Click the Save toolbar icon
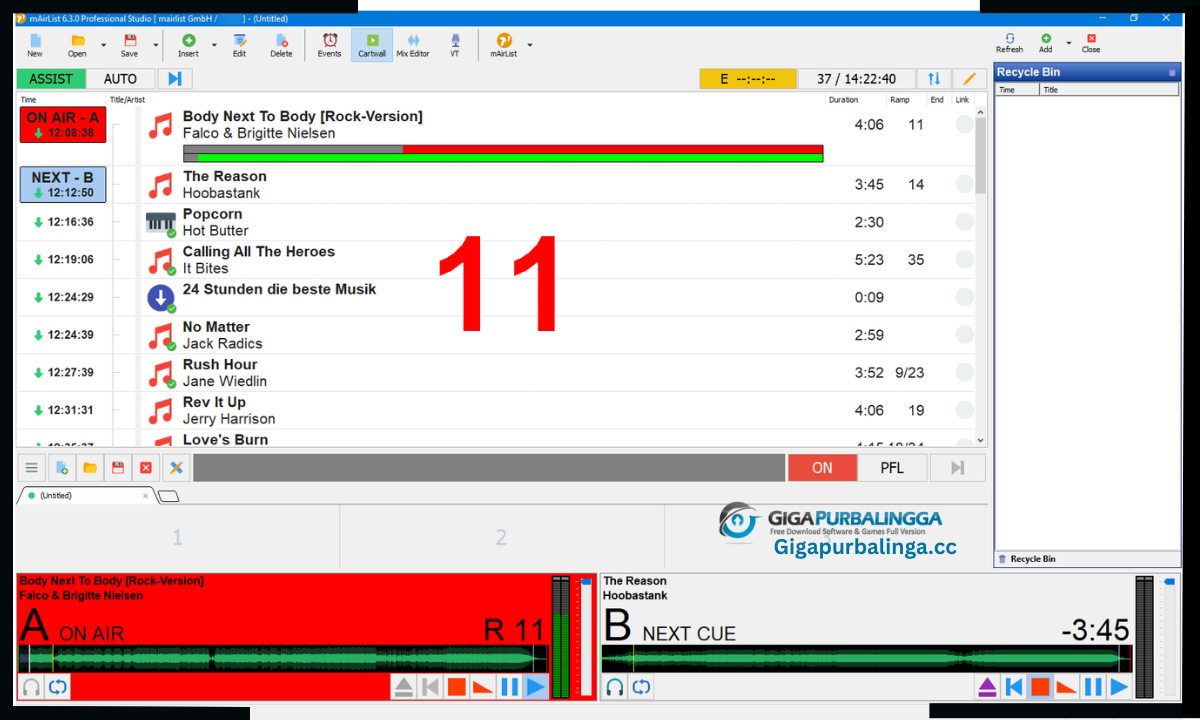1200x720 pixels. (130, 45)
